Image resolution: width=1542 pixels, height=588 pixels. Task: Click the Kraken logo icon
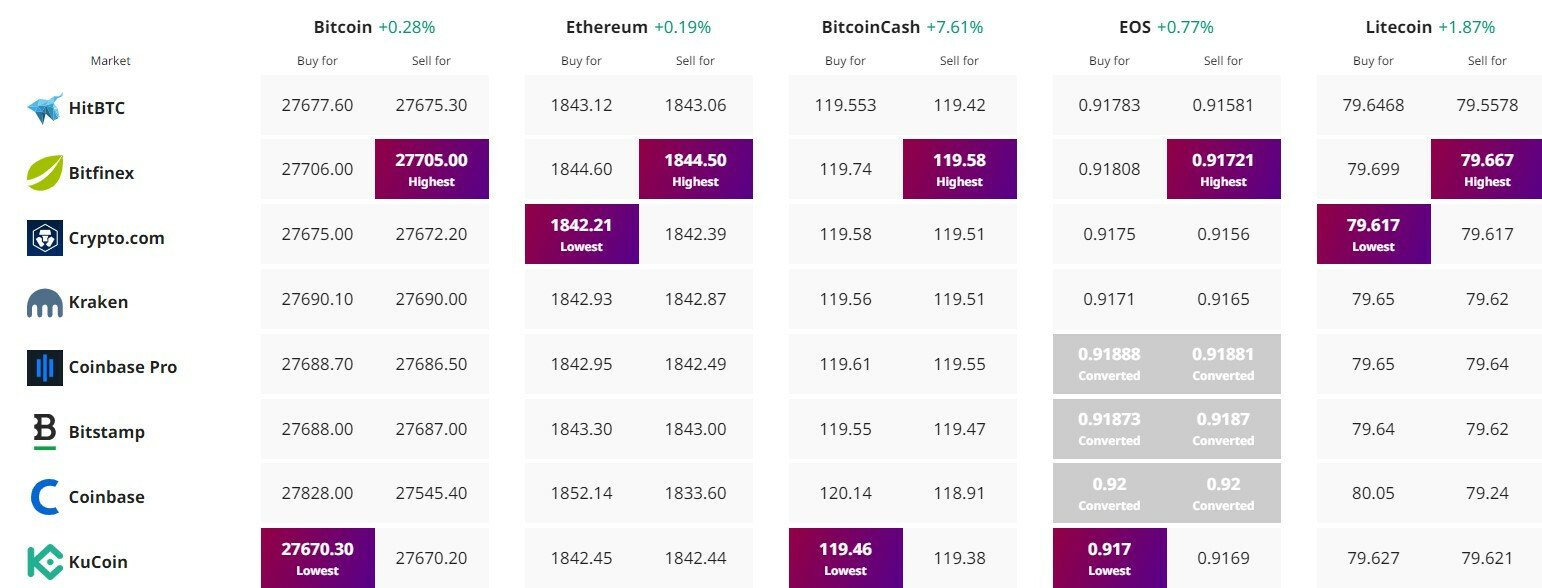tap(45, 302)
